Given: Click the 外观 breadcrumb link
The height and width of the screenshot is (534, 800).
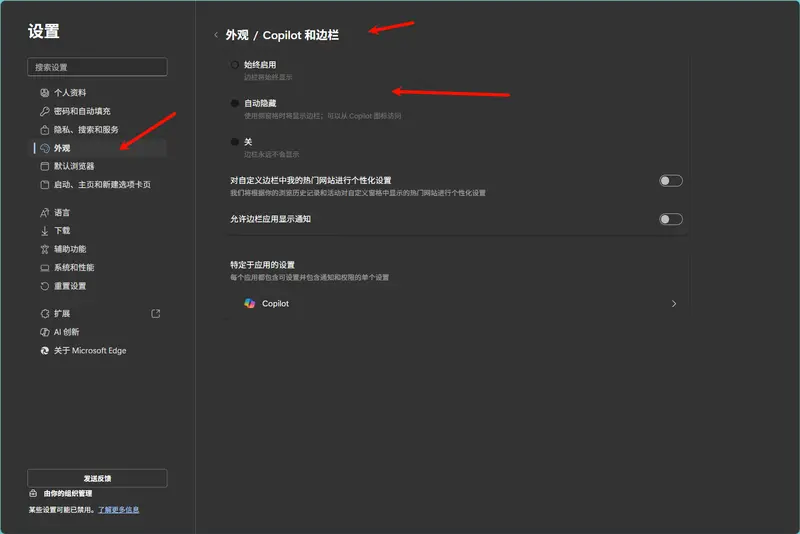Looking at the screenshot, I should click(237, 35).
